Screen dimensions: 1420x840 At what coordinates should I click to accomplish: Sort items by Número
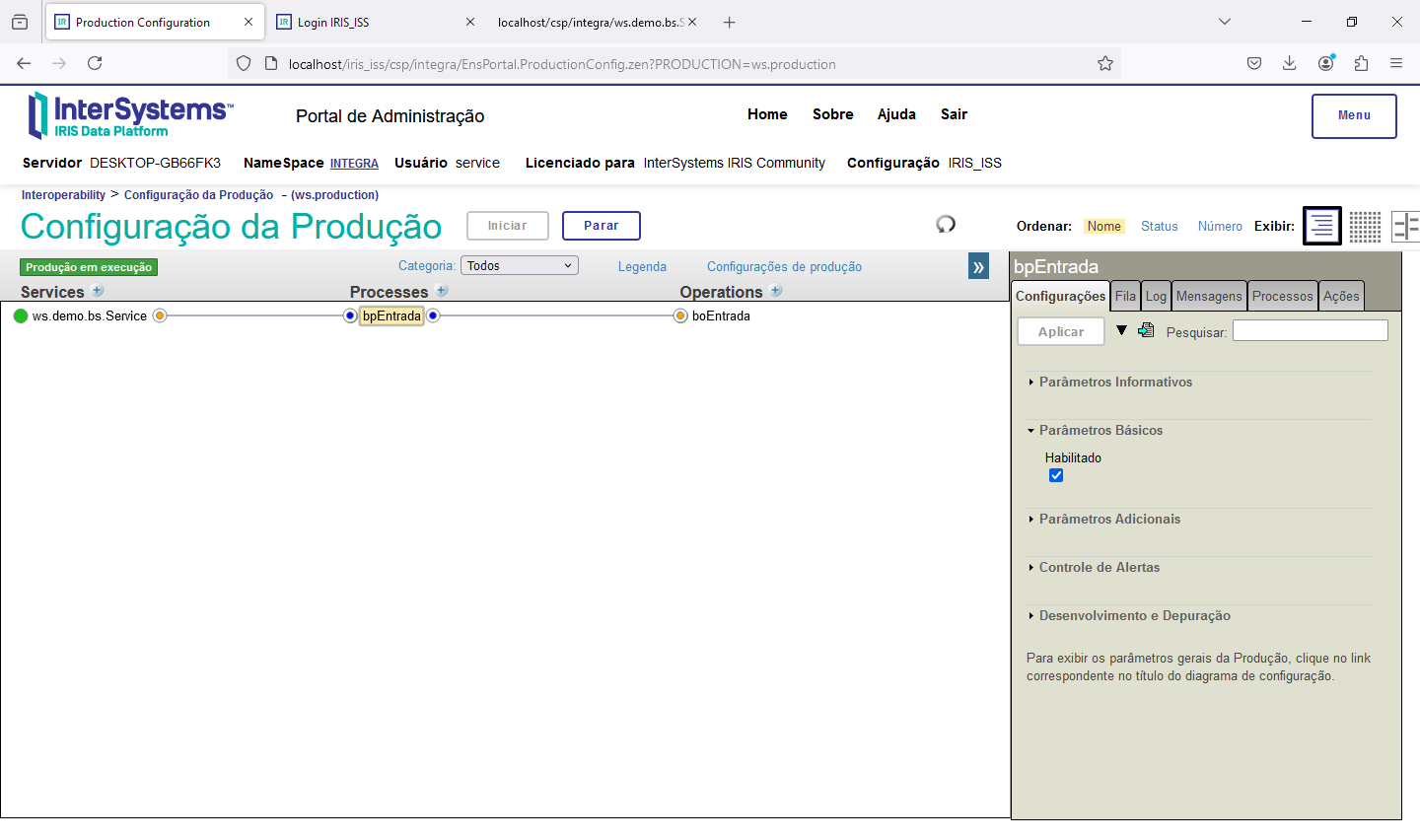click(x=1219, y=226)
